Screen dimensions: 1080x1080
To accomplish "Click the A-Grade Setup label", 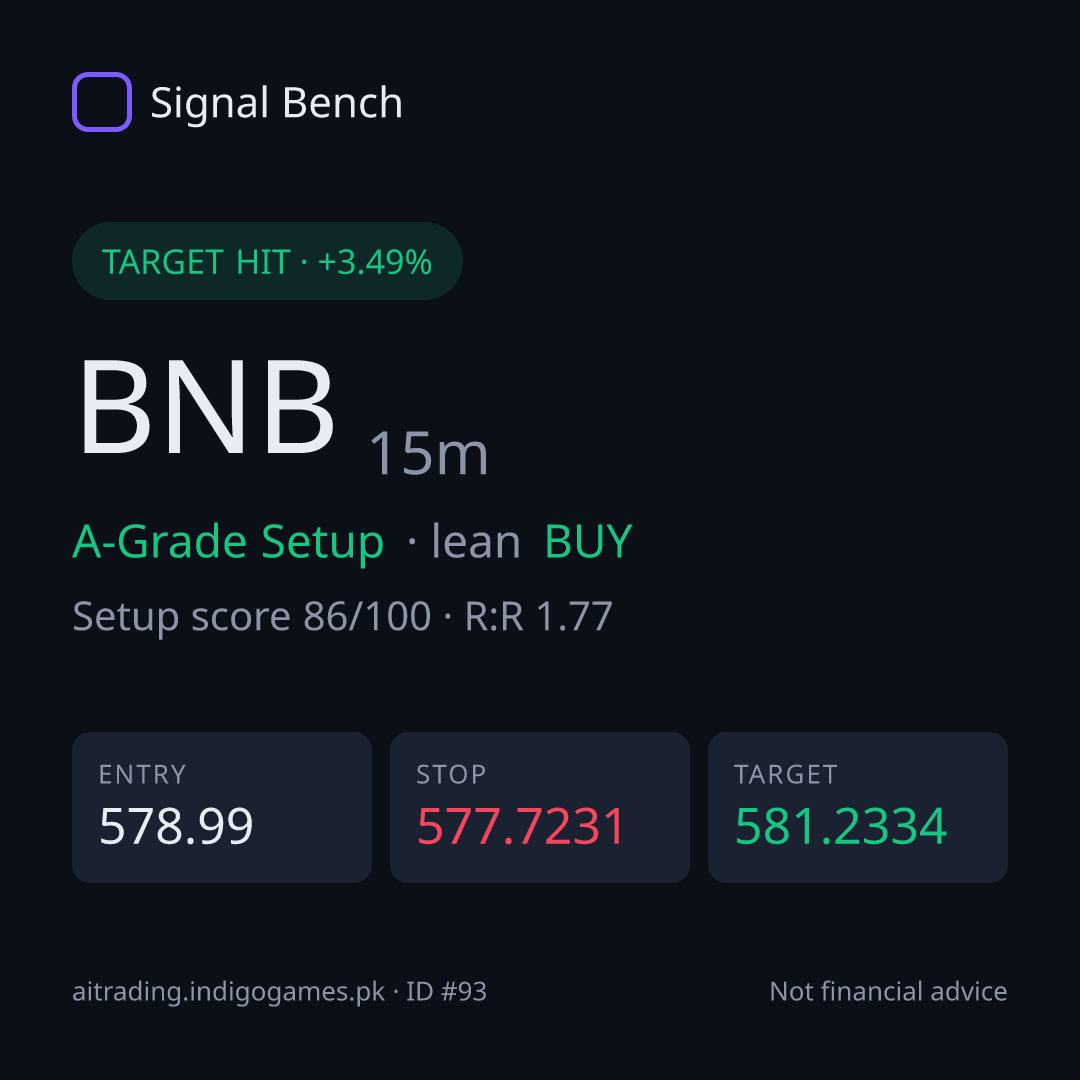I will [x=228, y=542].
